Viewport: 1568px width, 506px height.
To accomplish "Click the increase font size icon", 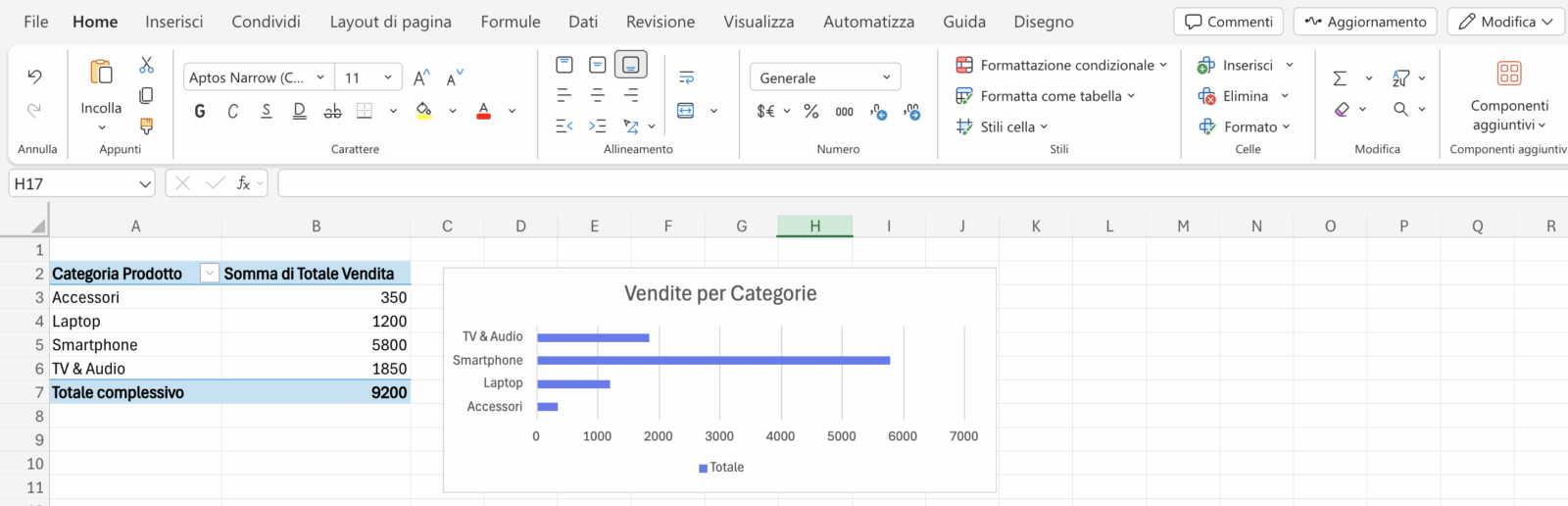I will click(x=421, y=78).
